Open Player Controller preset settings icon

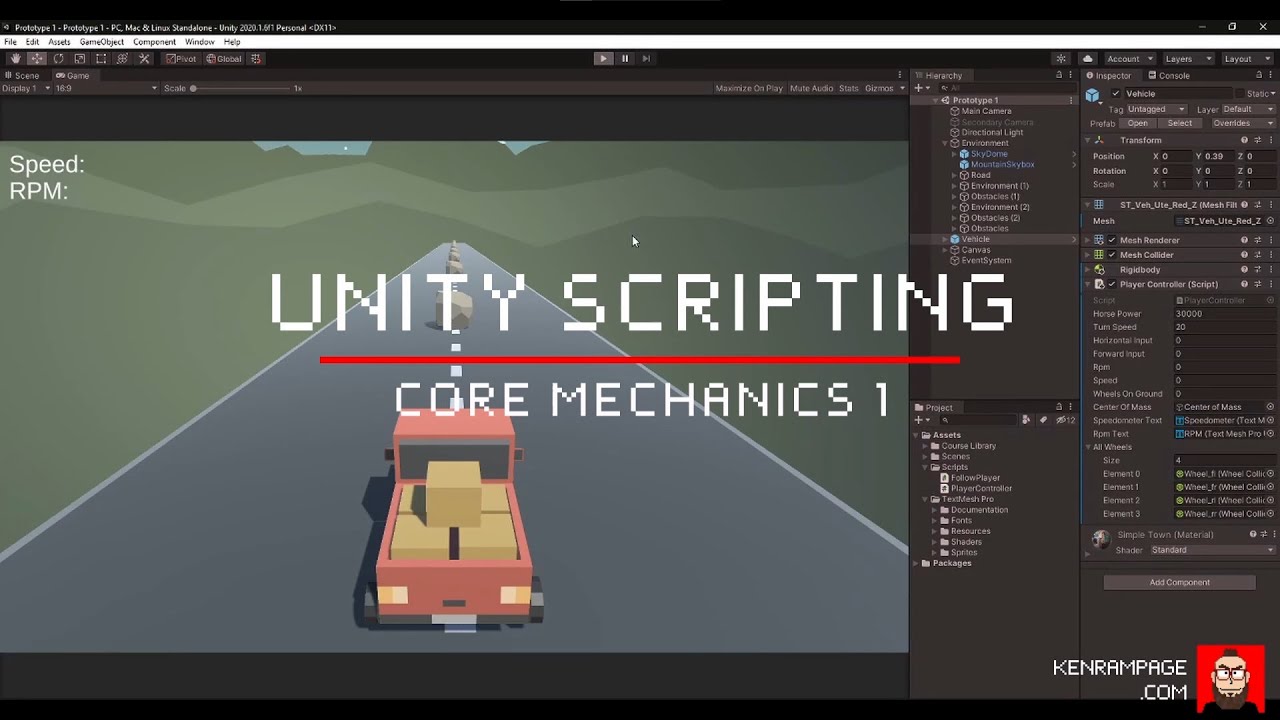(x=1258, y=284)
